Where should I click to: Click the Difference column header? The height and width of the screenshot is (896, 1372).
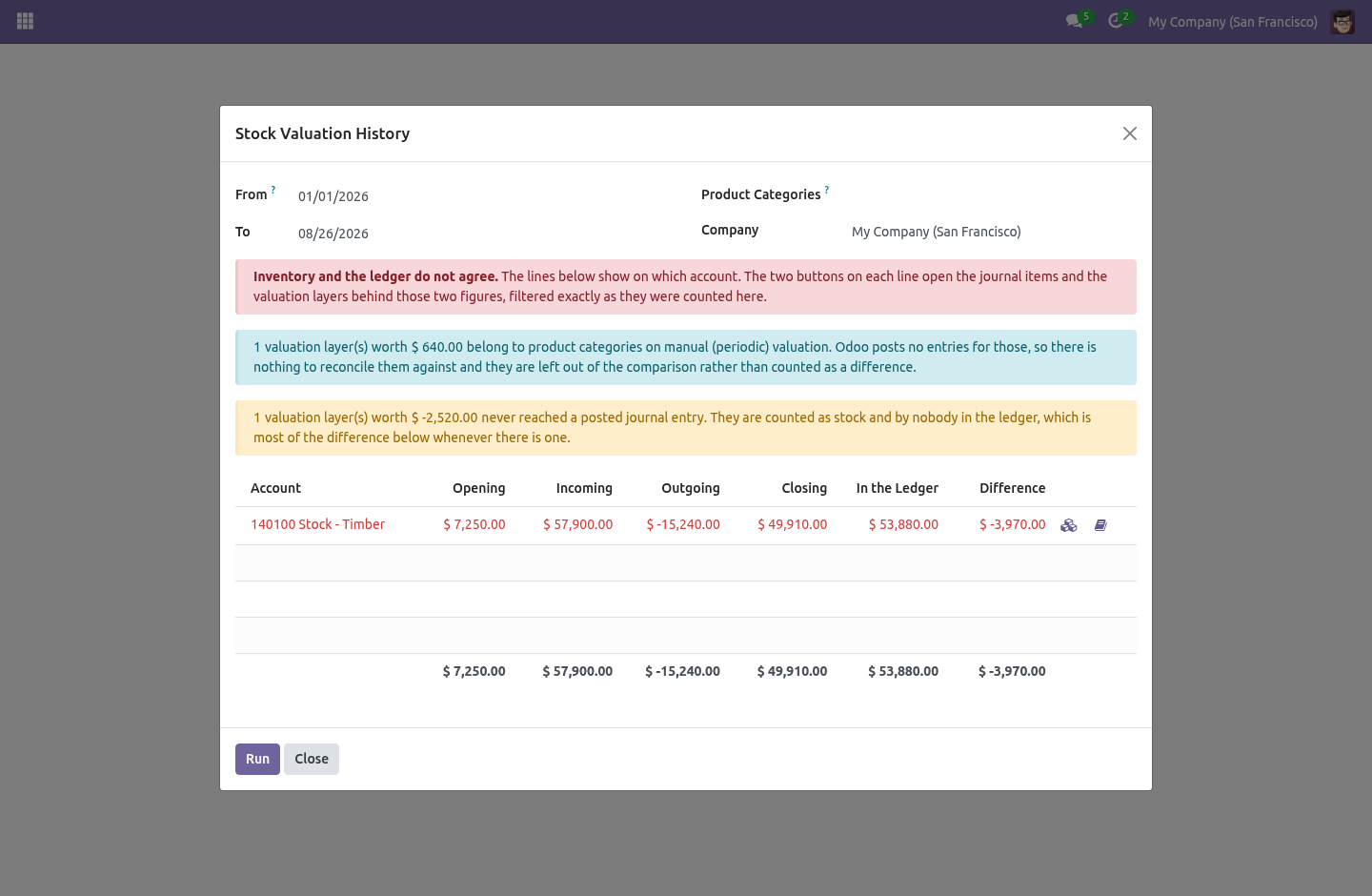tap(1013, 488)
